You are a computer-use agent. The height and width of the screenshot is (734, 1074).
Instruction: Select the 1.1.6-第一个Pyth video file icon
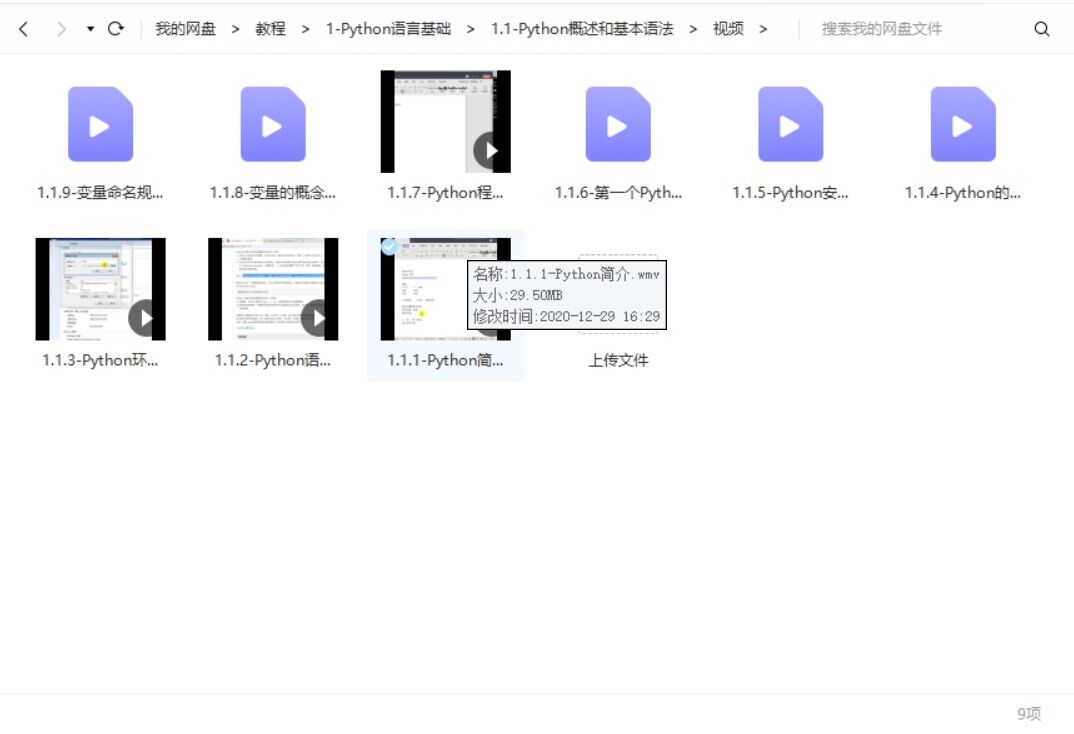[x=618, y=124]
